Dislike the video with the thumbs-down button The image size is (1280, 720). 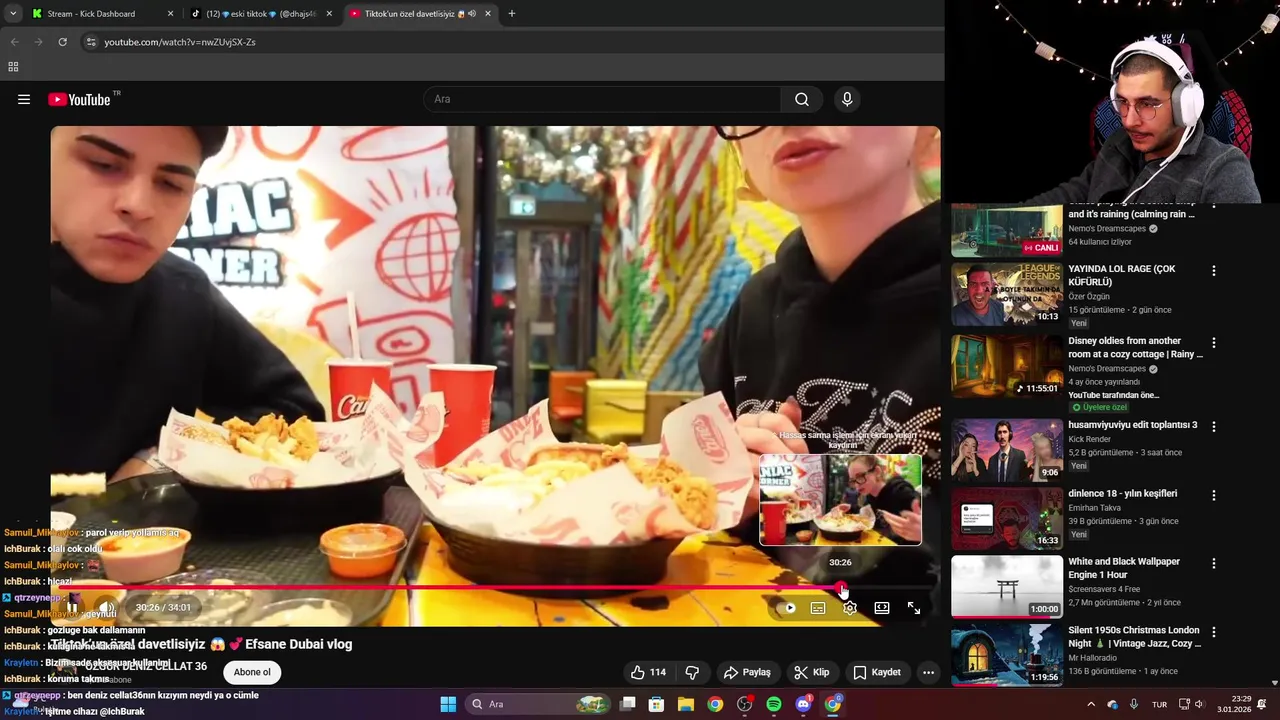click(692, 672)
